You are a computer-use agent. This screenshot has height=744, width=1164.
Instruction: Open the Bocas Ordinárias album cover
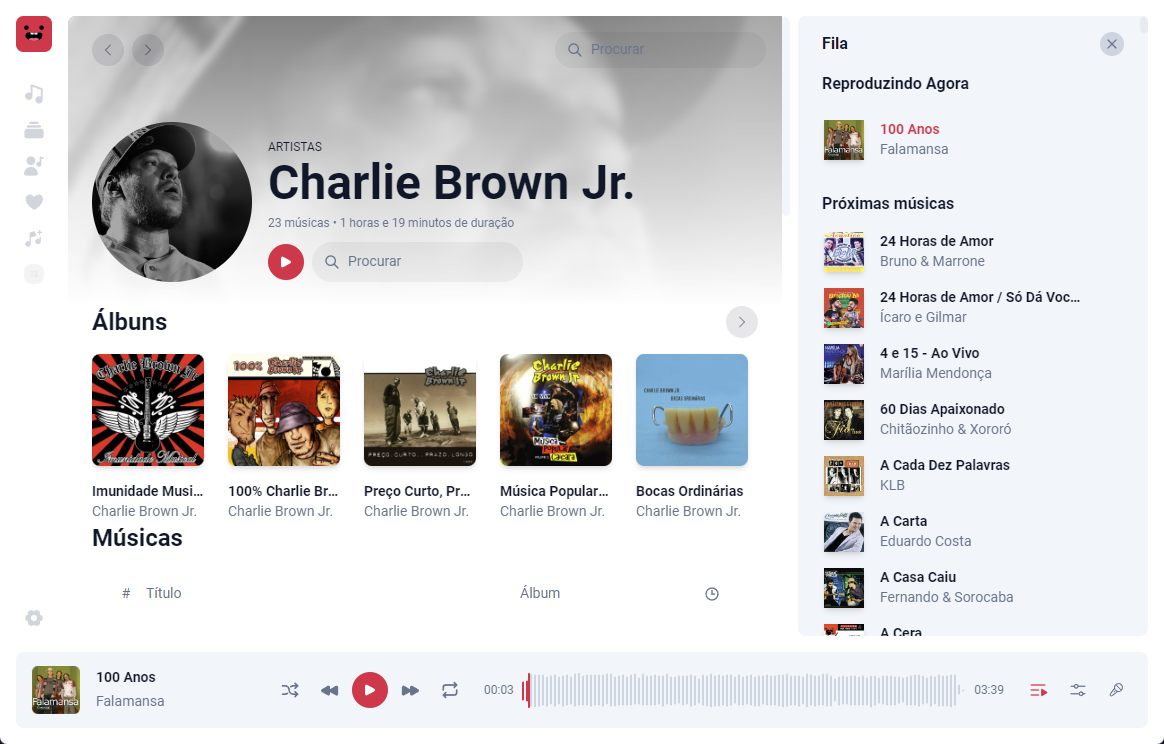click(x=692, y=410)
